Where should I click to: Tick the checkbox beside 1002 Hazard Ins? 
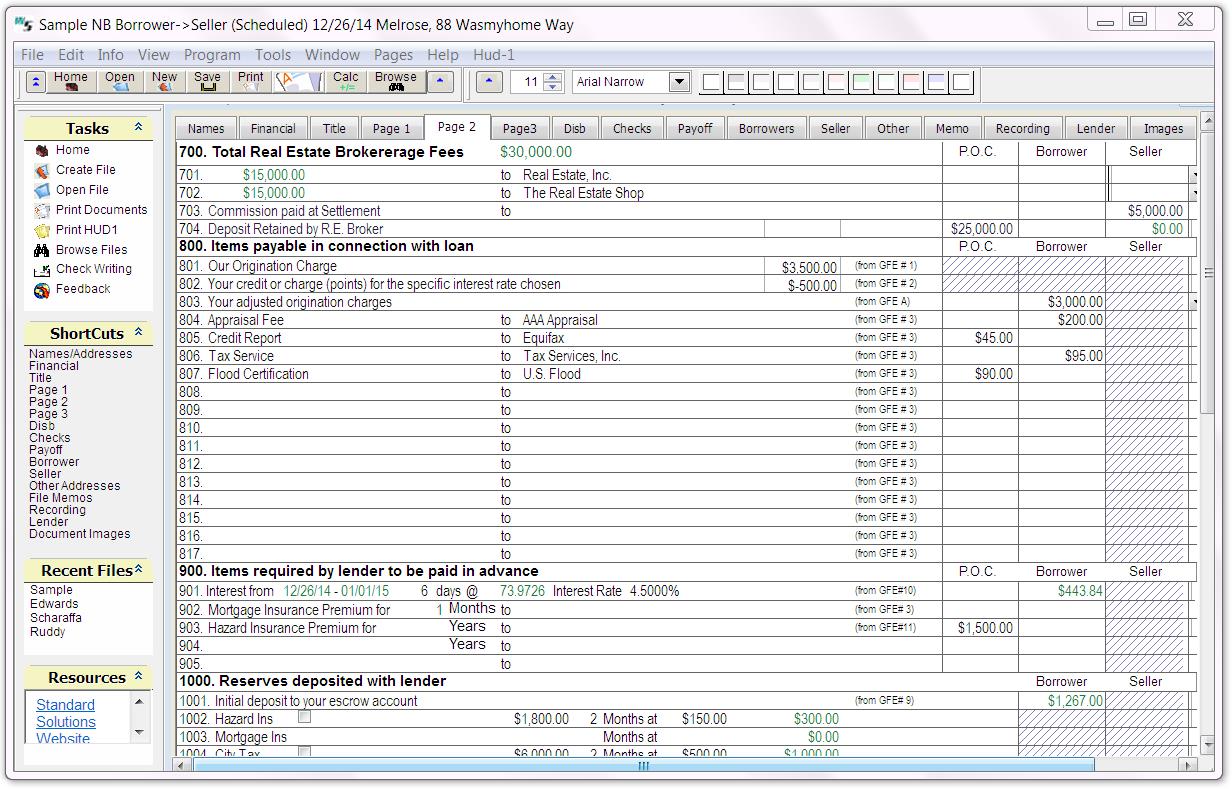click(x=305, y=718)
